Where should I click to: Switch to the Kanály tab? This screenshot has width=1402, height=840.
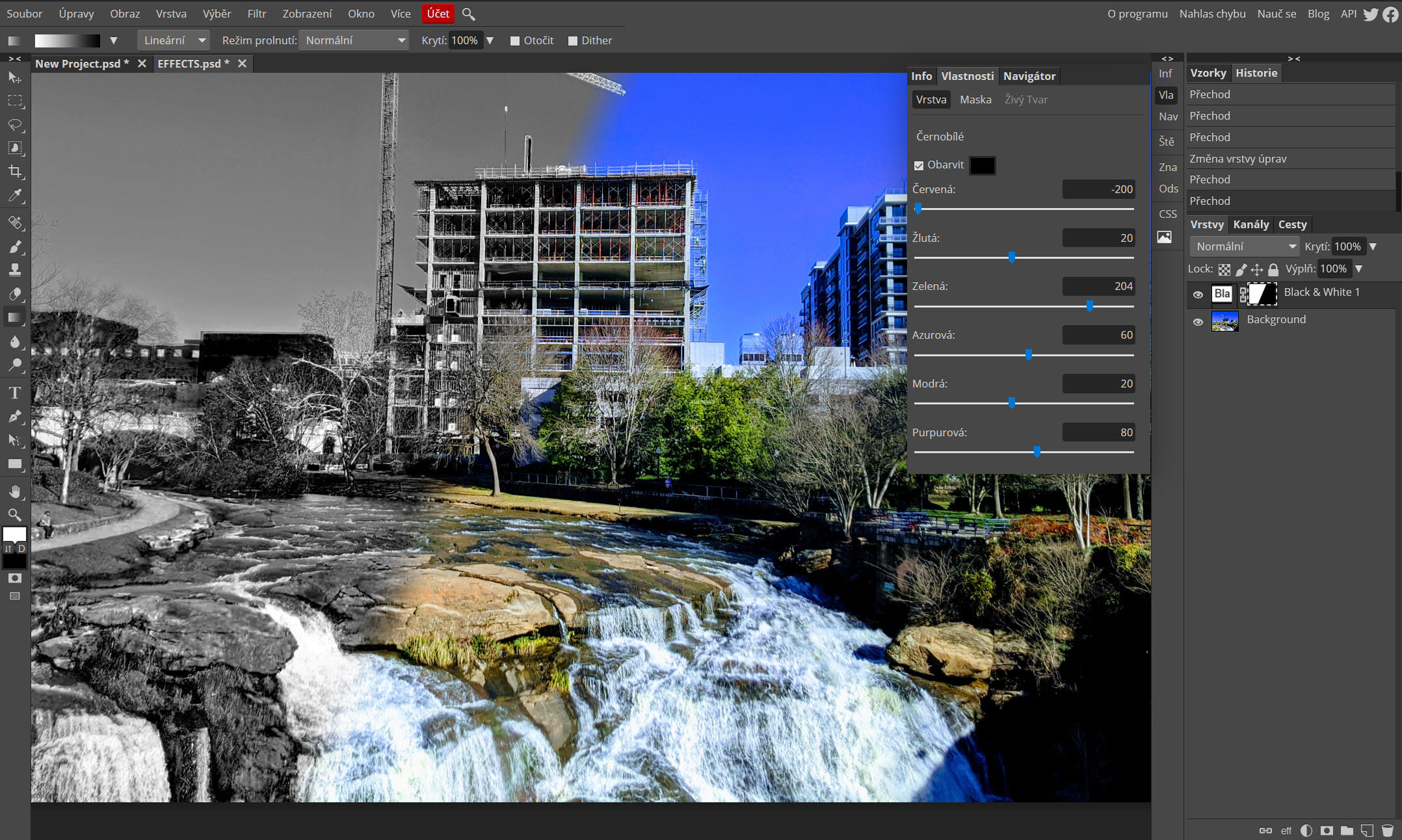coord(1250,224)
